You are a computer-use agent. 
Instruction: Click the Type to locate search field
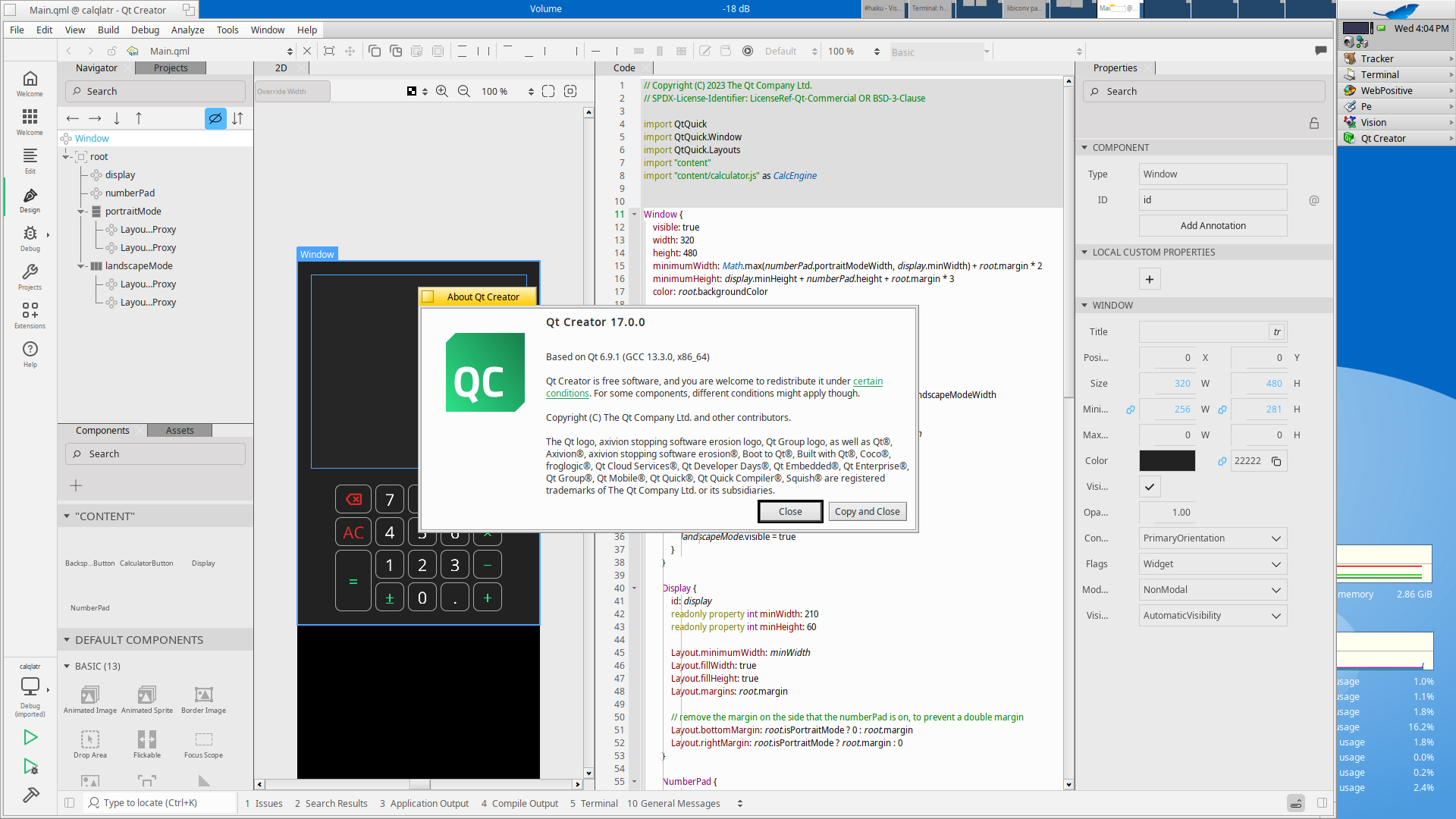(160, 802)
